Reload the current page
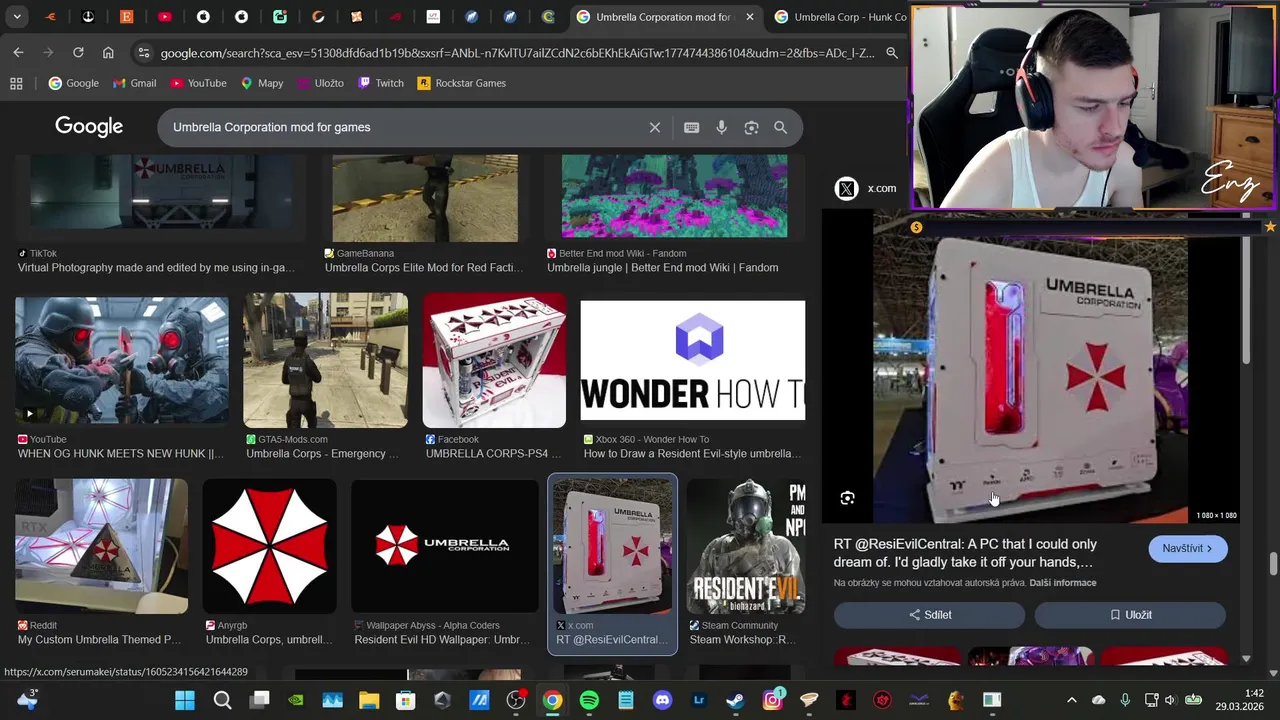Viewport: 1280px width, 720px height. [78, 52]
